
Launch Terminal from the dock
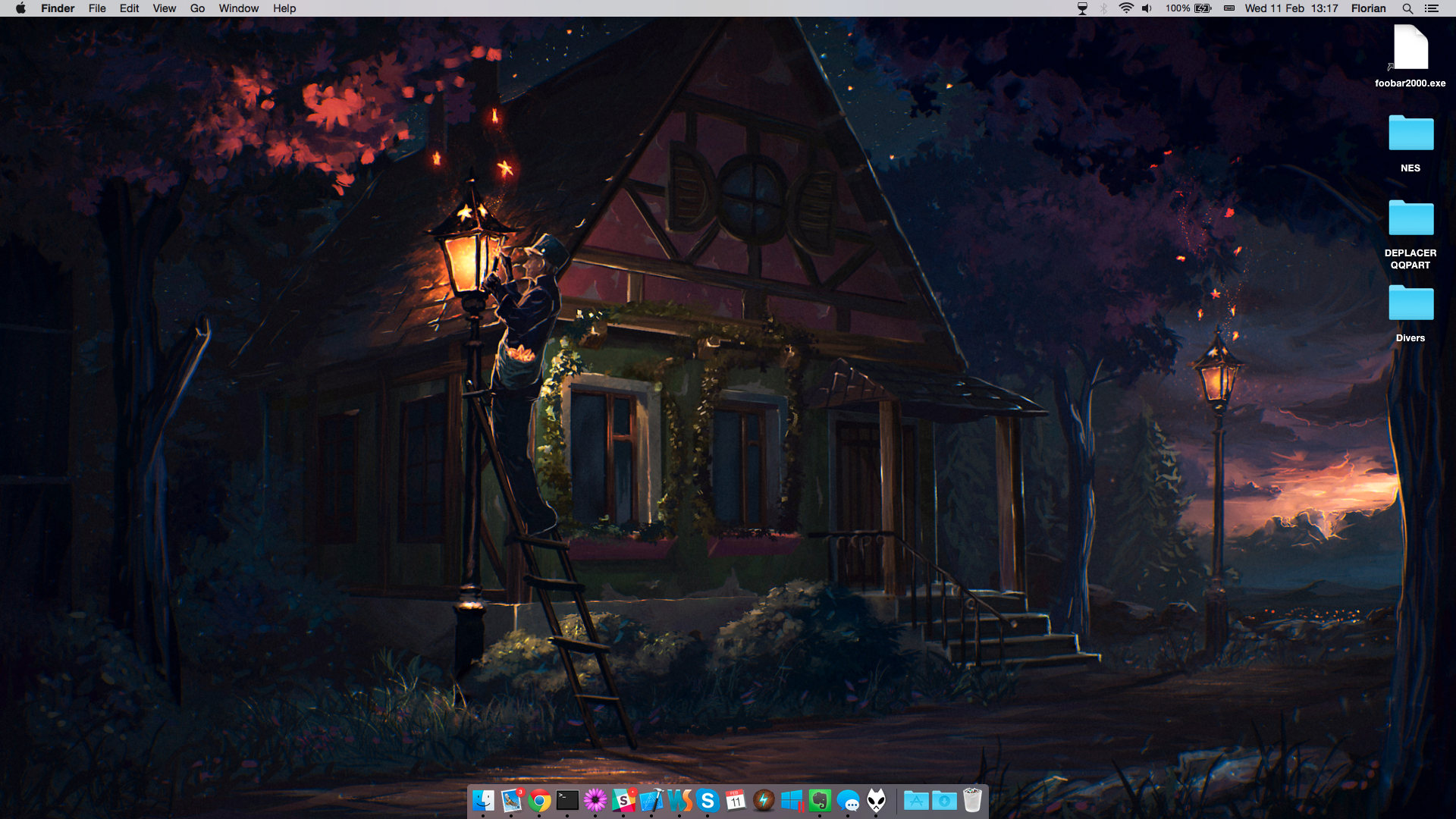(567, 800)
